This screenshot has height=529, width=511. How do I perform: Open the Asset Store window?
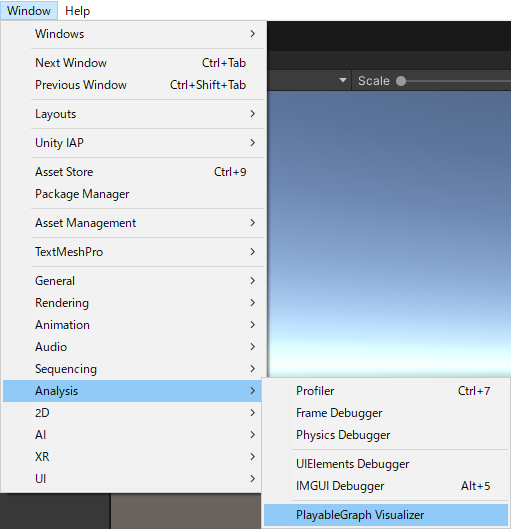(x=133, y=172)
